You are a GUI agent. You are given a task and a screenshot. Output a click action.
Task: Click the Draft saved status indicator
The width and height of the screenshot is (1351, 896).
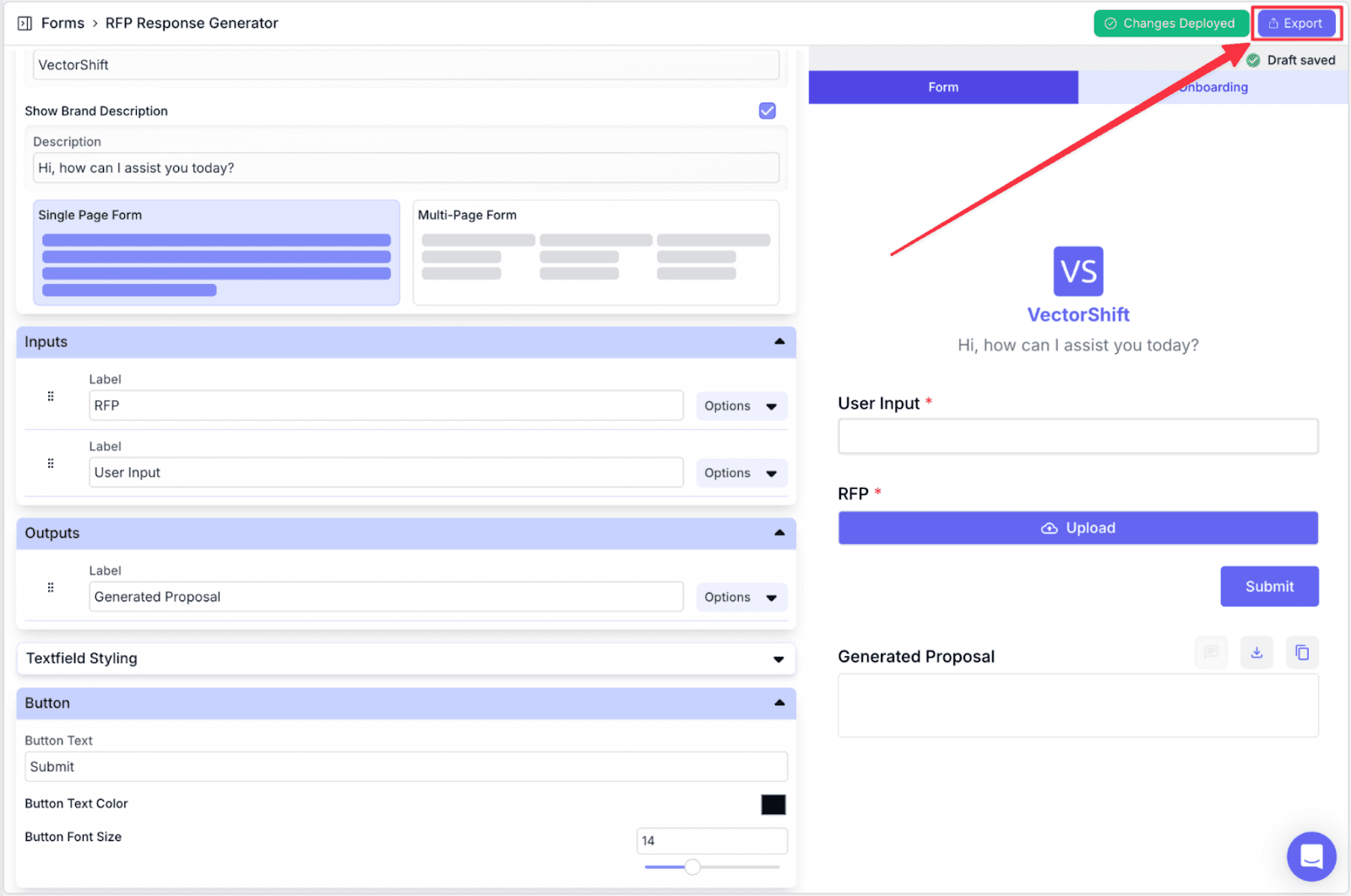[x=1291, y=60]
